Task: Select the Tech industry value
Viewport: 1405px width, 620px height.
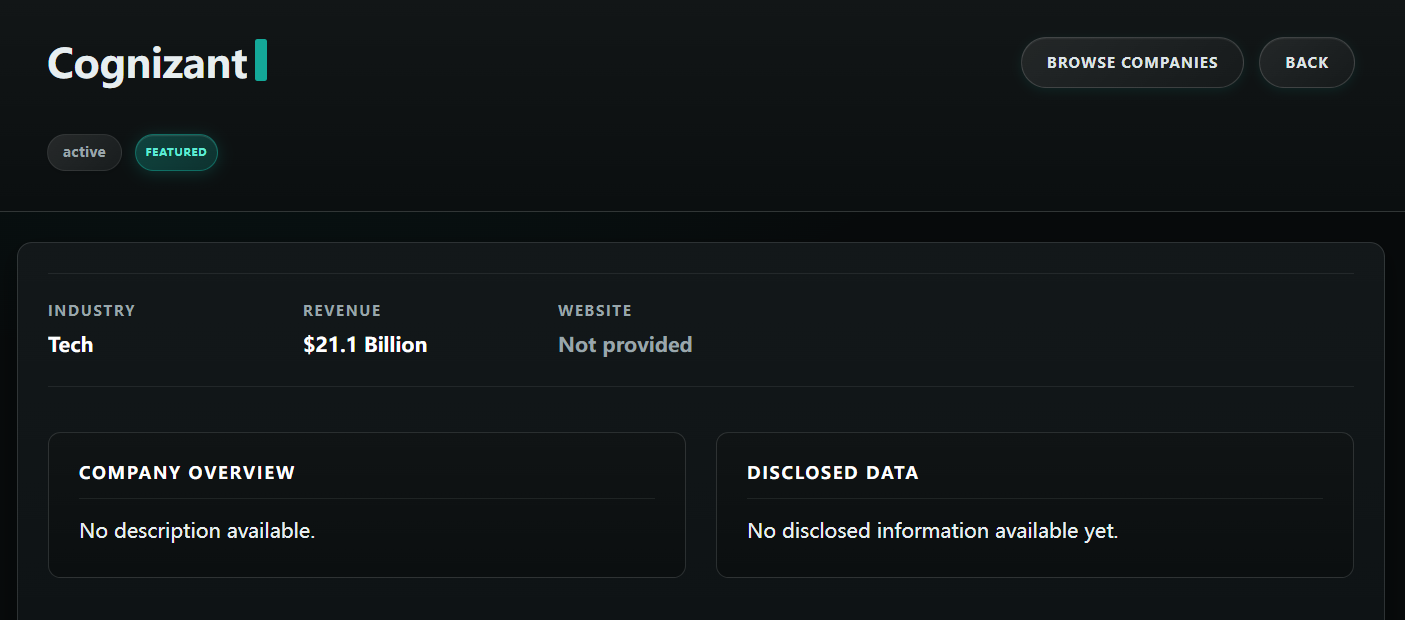Action: click(71, 345)
